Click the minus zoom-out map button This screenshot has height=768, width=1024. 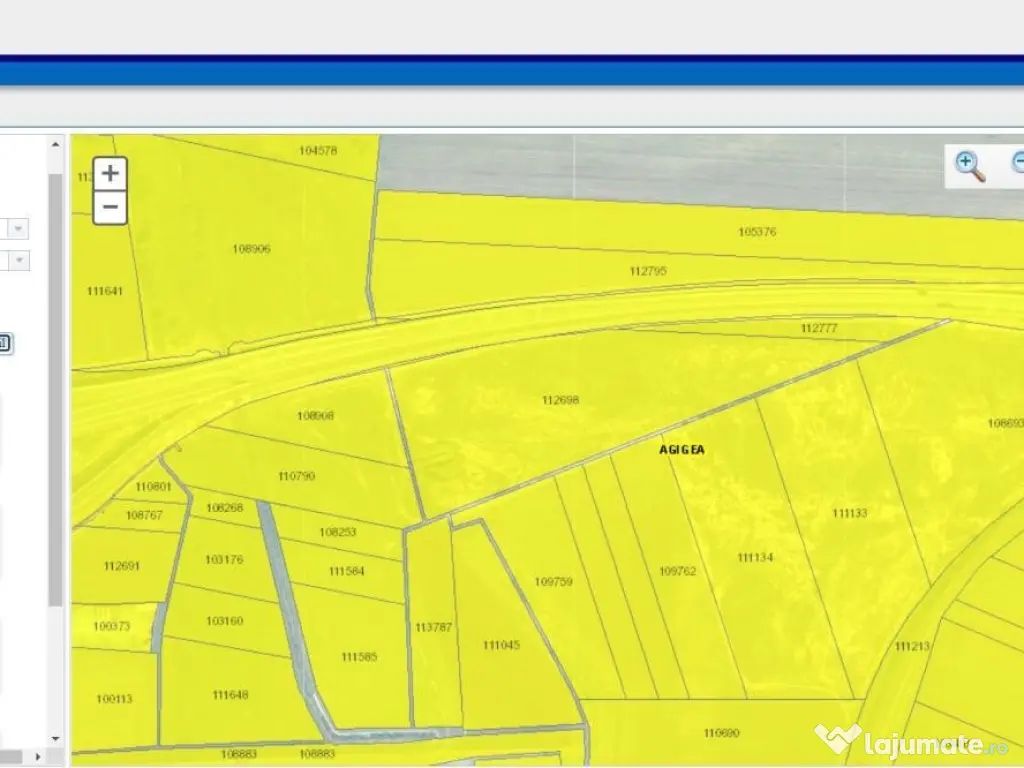[x=110, y=208]
